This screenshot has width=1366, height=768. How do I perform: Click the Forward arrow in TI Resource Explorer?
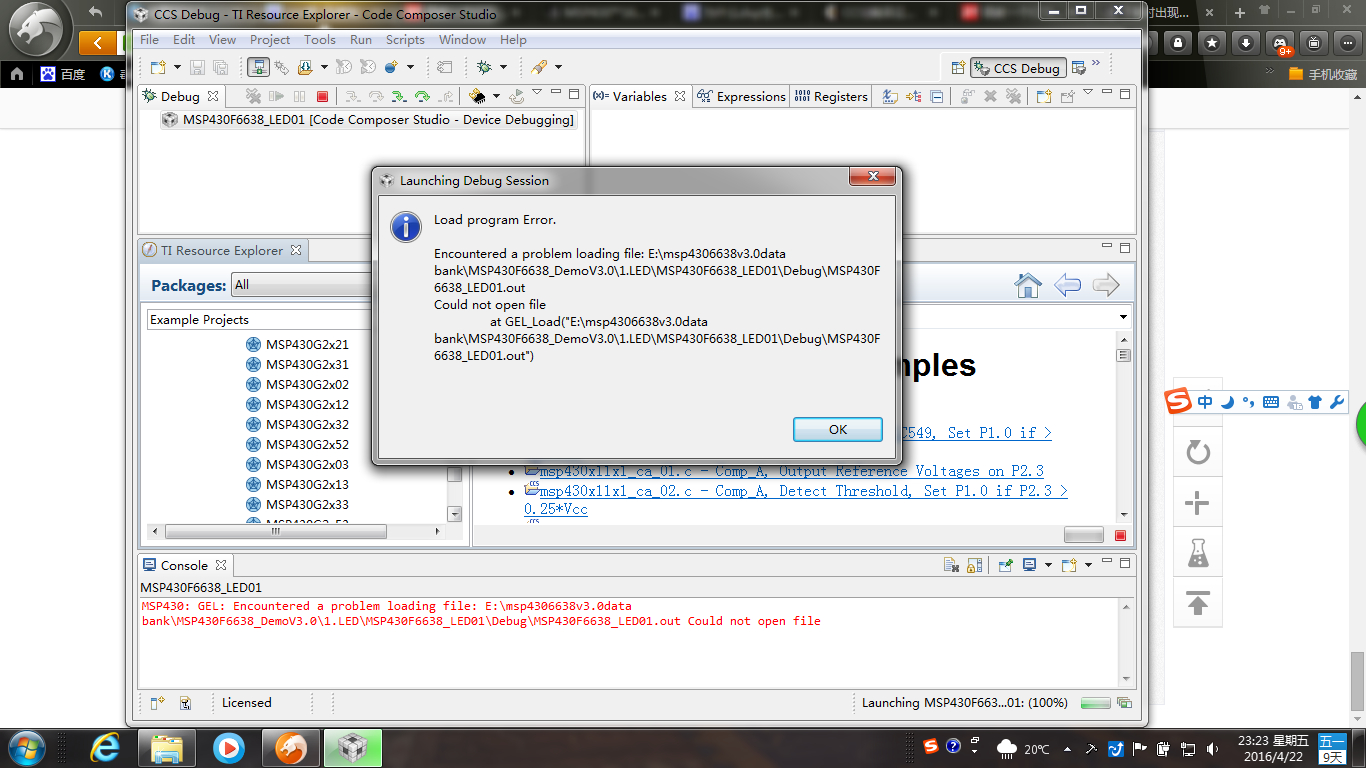coord(1105,285)
